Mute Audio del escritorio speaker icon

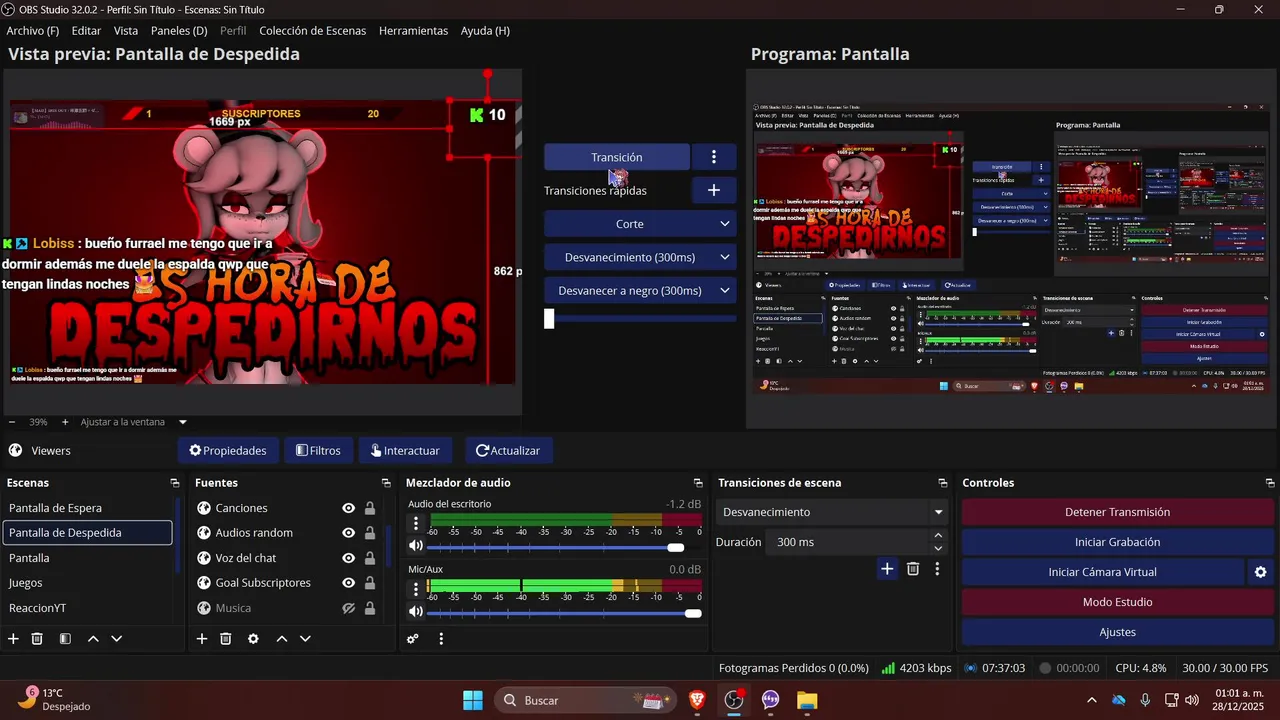coord(416,546)
